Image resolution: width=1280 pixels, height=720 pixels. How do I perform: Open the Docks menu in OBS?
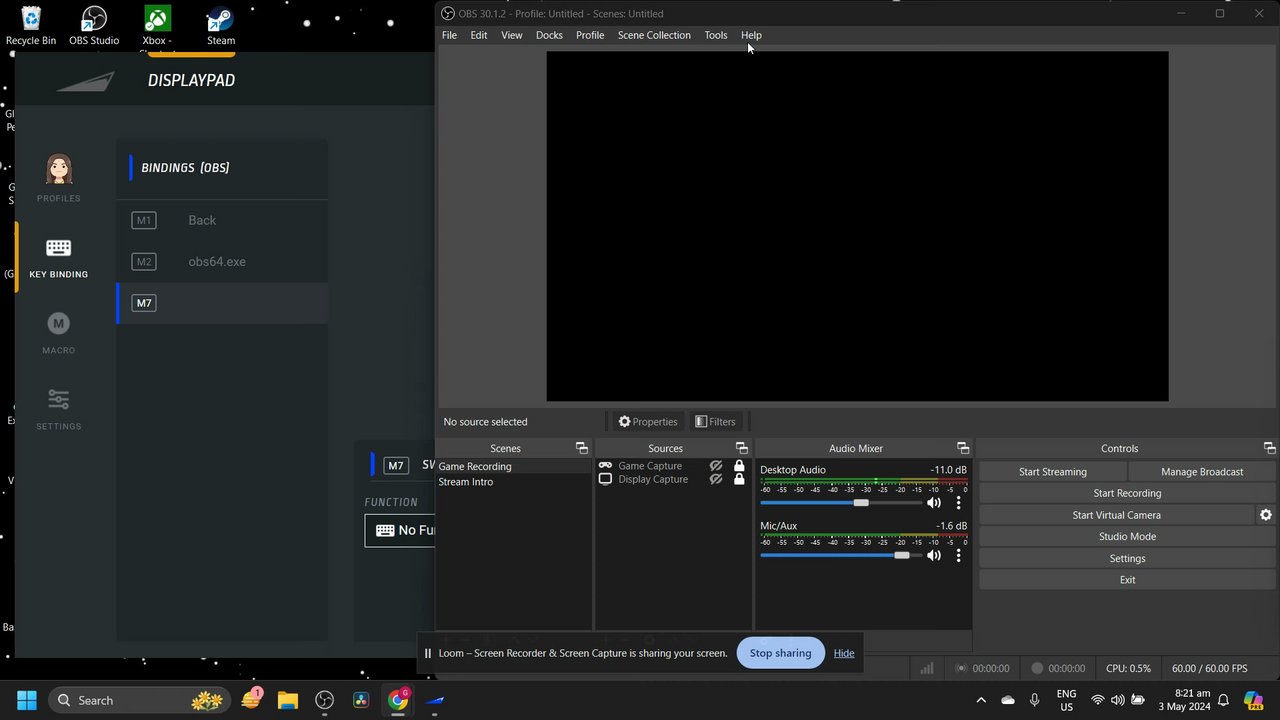pos(549,35)
